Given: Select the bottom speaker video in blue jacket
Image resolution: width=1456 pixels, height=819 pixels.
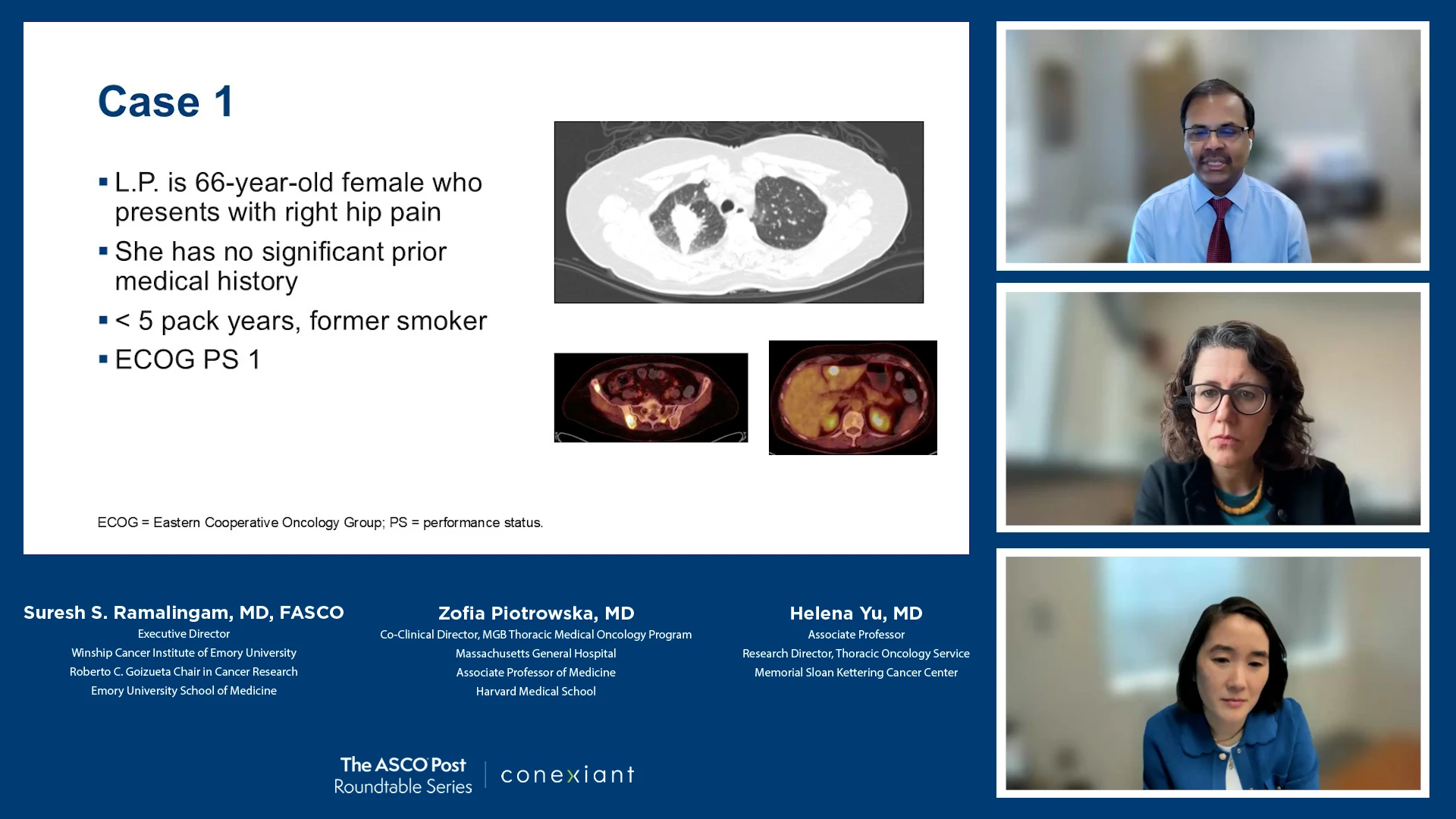Looking at the screenshot, I should tap(1213, 673).
